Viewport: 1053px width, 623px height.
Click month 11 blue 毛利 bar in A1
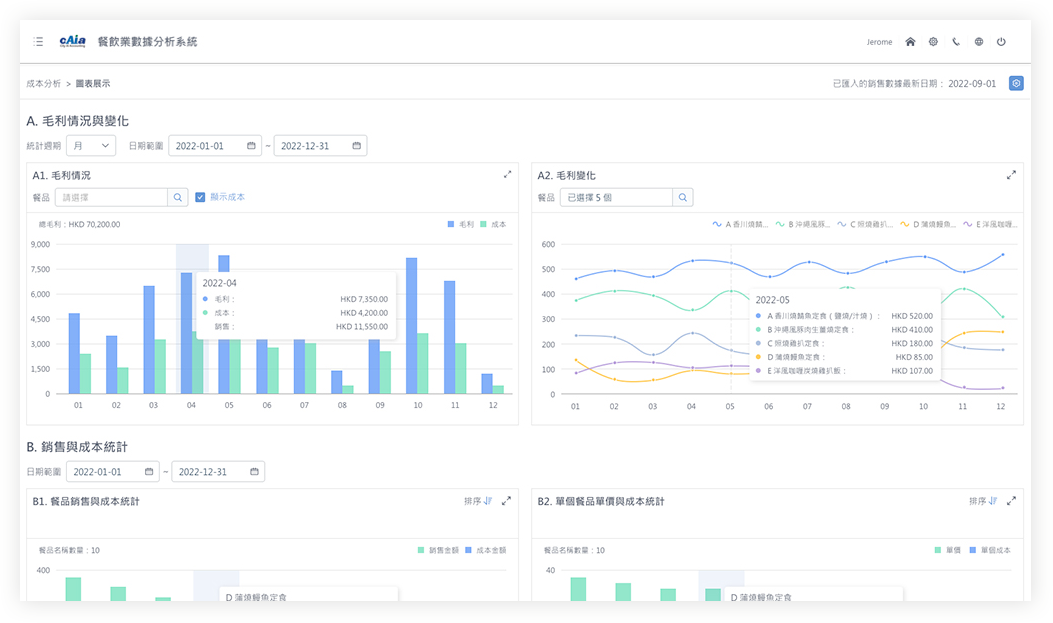click(x=449, y=337)
